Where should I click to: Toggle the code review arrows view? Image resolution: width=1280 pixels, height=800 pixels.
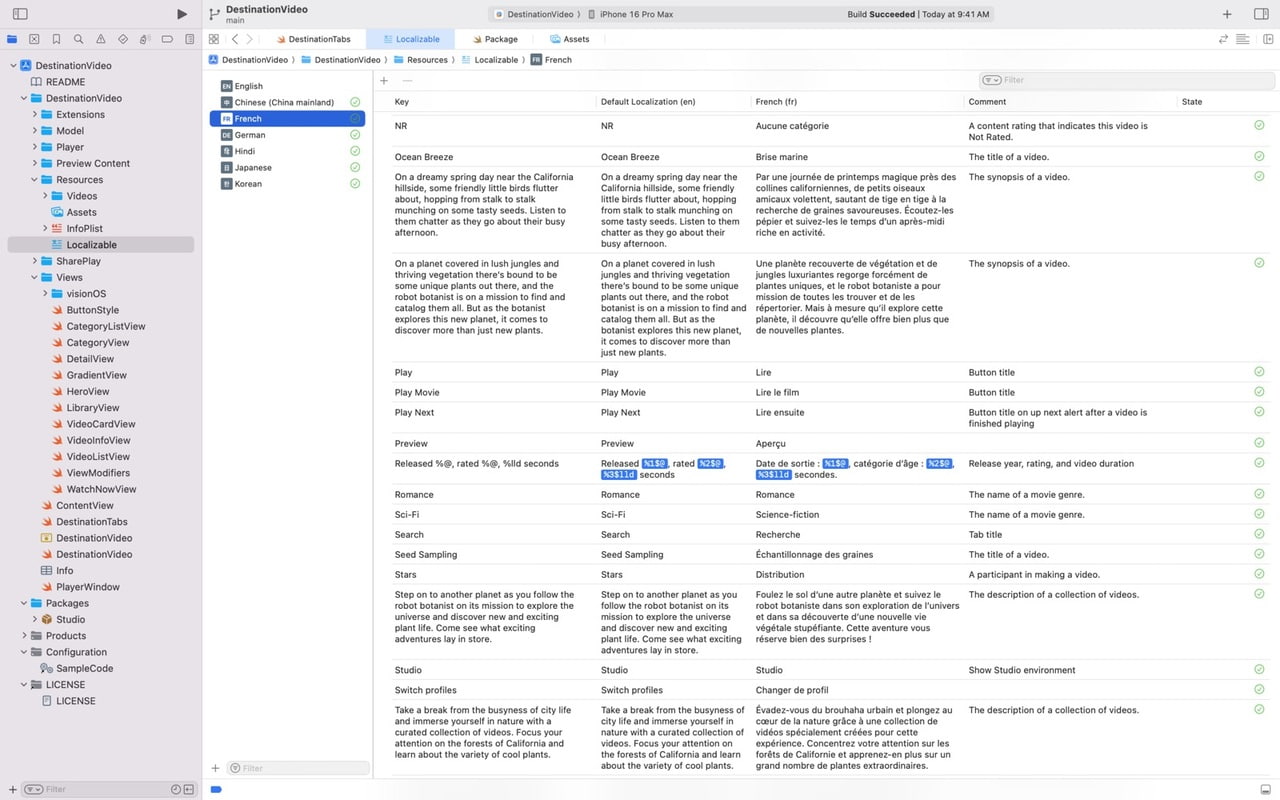(1223, 39)
